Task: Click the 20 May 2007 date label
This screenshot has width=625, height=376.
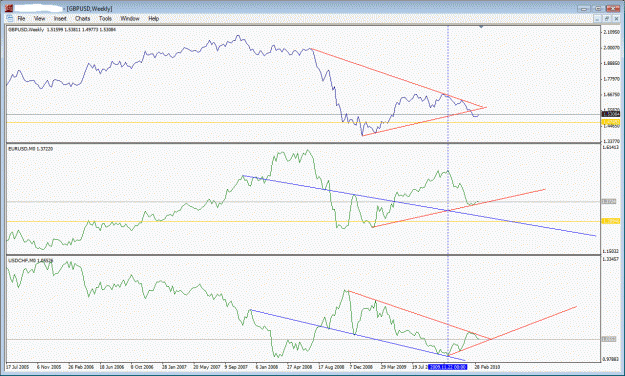Action: click(207, 367)
